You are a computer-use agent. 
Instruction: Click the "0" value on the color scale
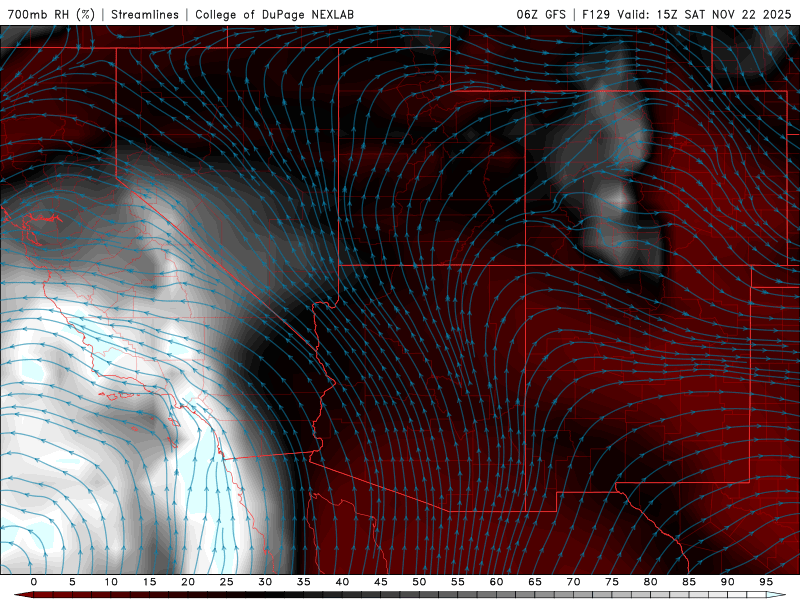point(34,582)
